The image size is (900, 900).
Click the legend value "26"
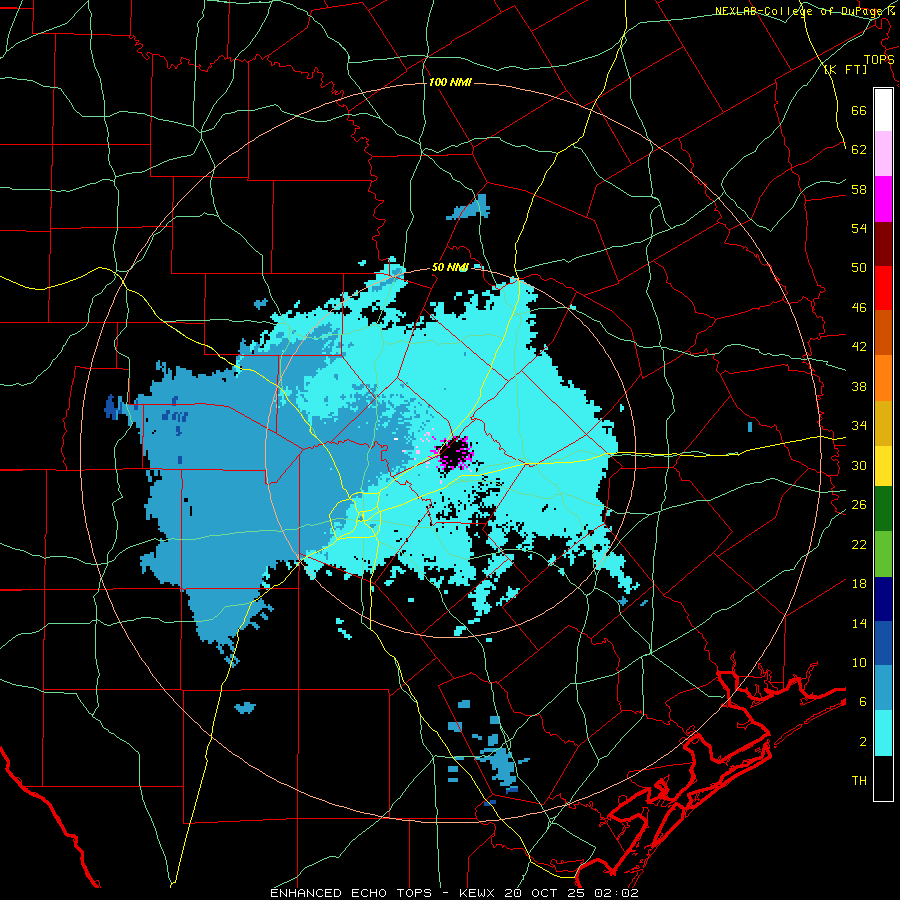point(859,505)
